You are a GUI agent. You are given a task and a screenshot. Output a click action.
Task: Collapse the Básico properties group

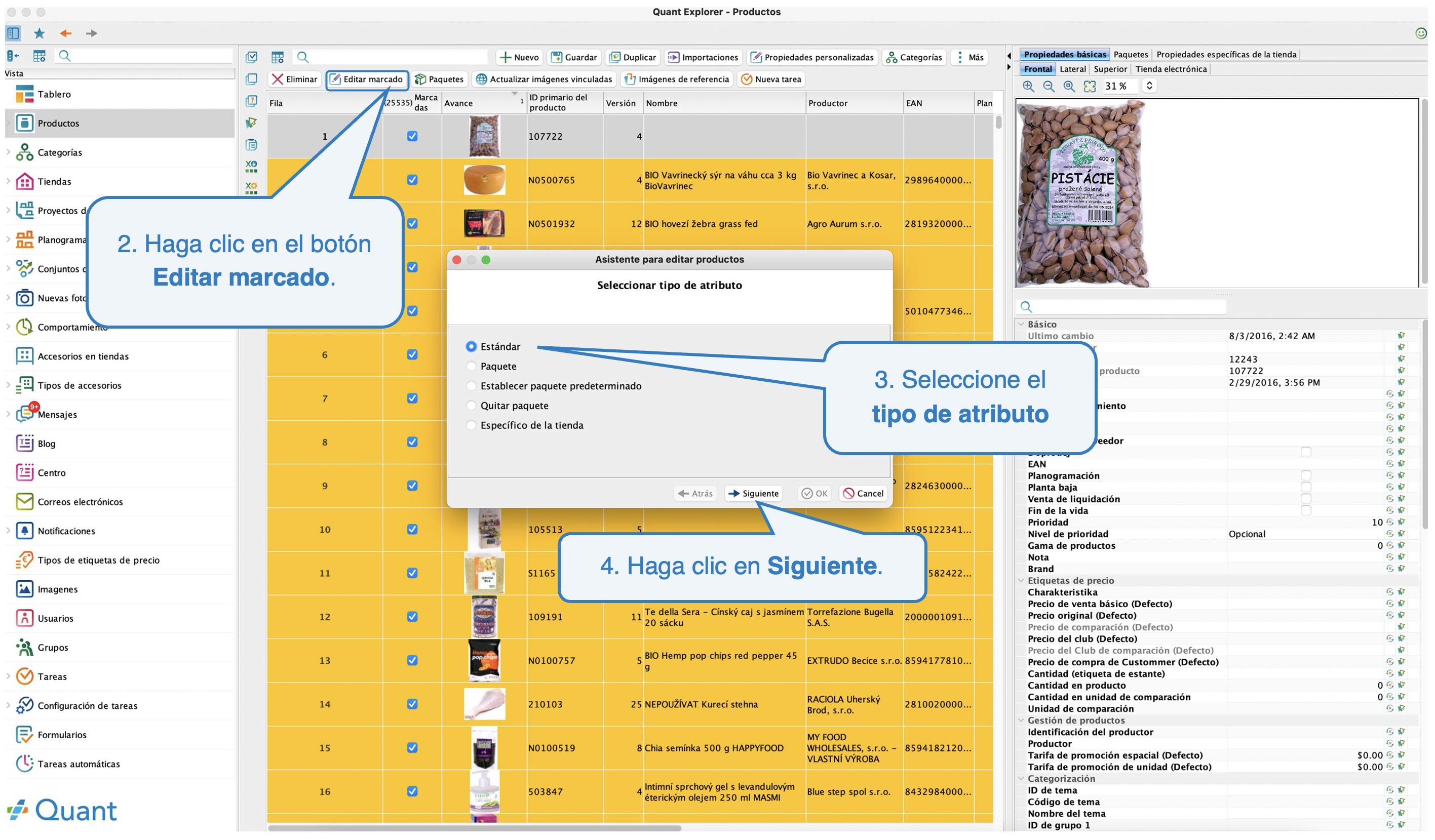pyautogui.click(x=1021, y=324)
